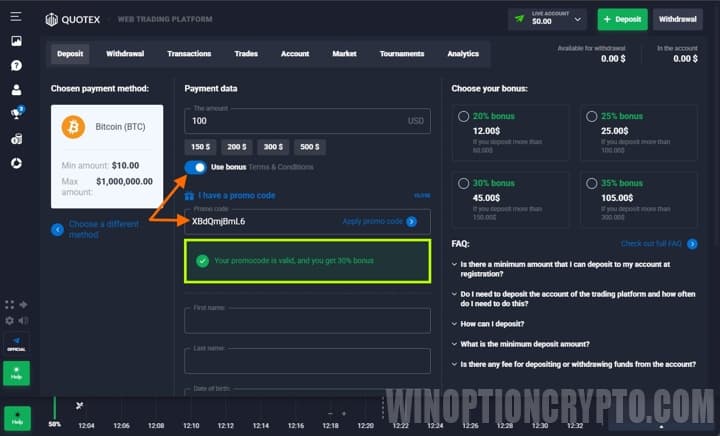Click the green Deposit button
This screenshot has height=436, width=720.
(622, 19)
